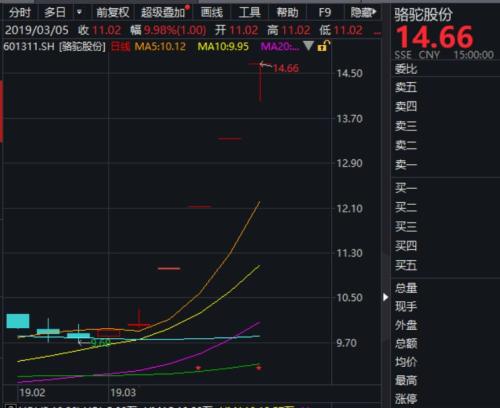Click the MA5:10.12 indicator label
The height and width of the screenshot is (408, 500).
[x=160, y=46]
